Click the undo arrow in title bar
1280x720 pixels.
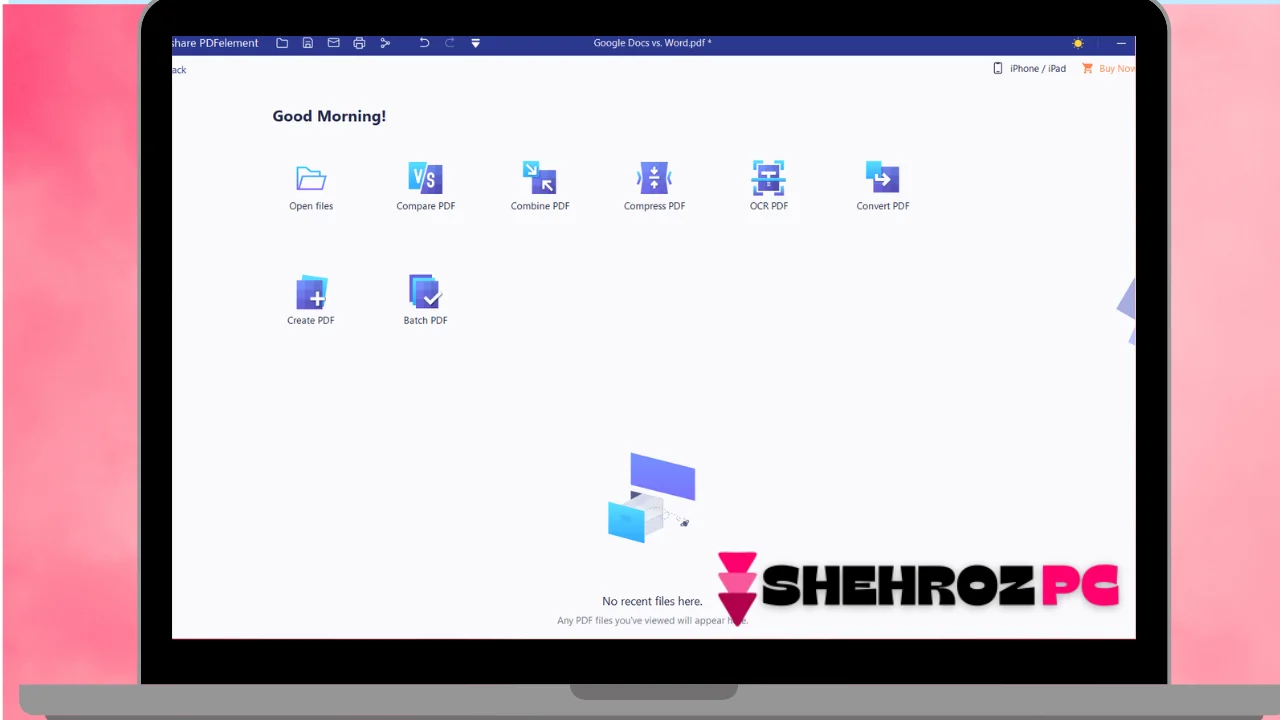click(x=424, y=43)
